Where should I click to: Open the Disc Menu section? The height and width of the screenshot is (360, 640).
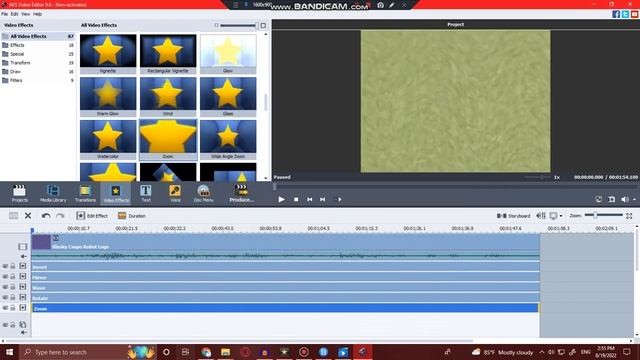[203, 193]
